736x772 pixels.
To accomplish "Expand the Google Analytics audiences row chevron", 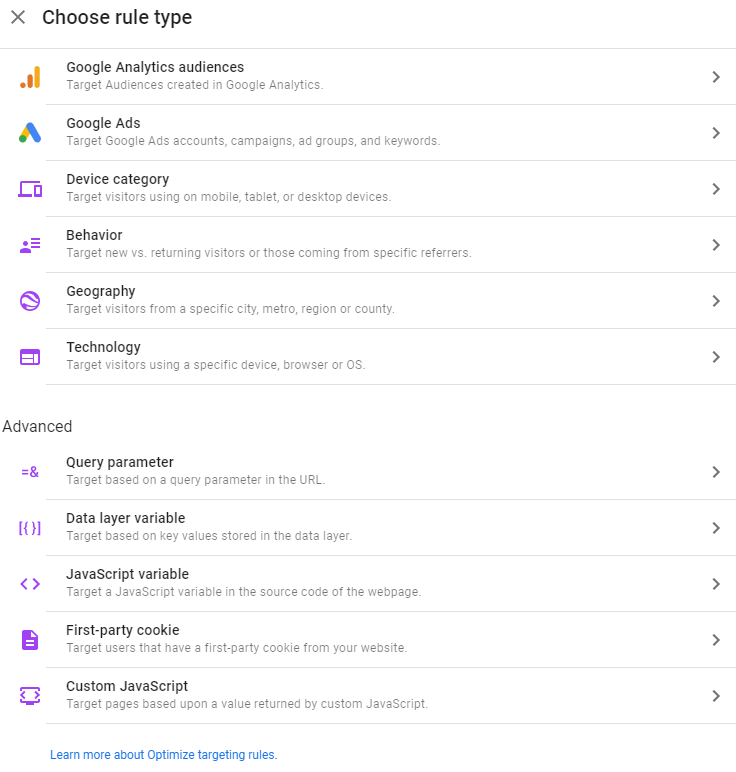I will click(x=716, y=77).
